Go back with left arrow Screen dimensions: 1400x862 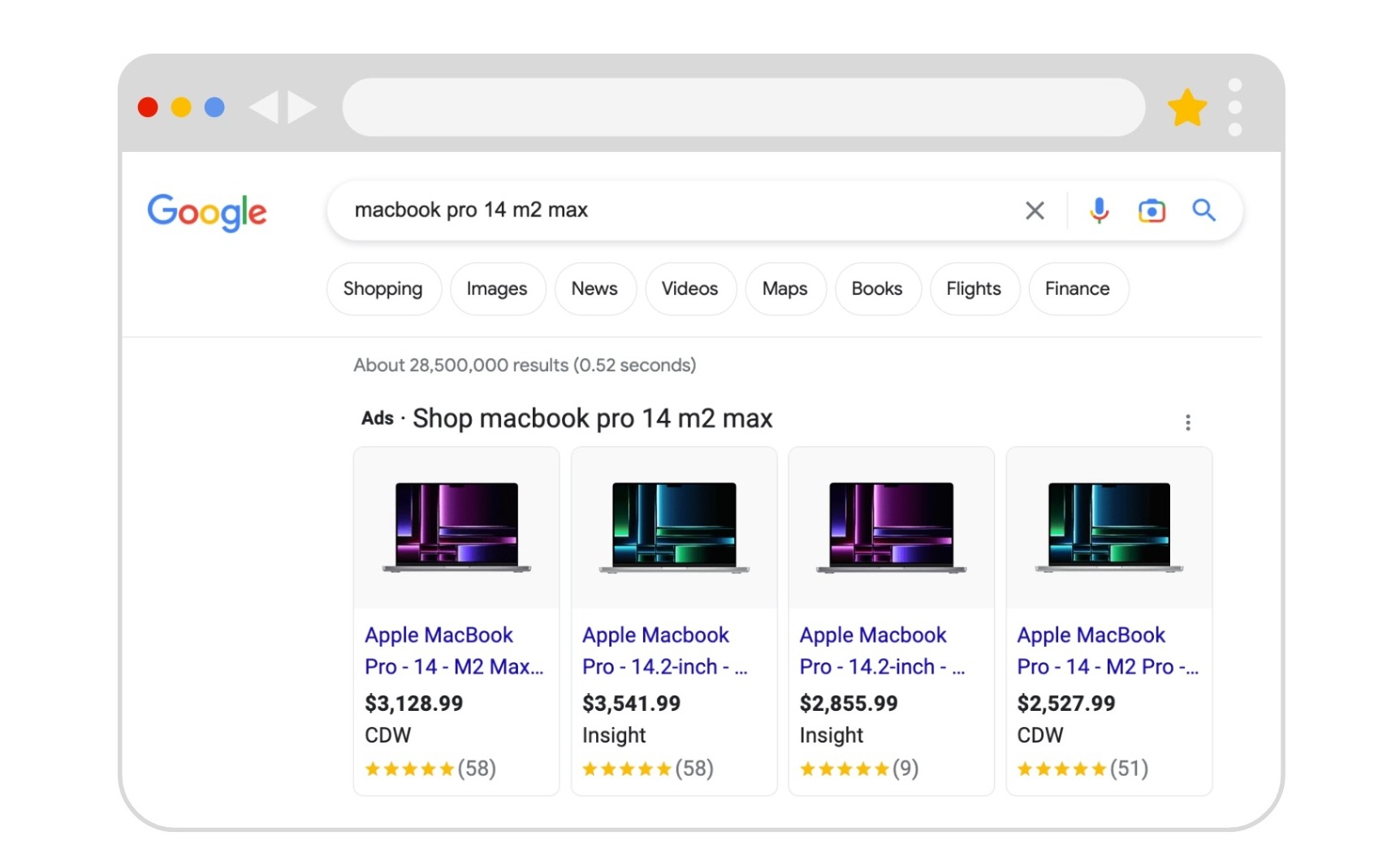(264, 107)
